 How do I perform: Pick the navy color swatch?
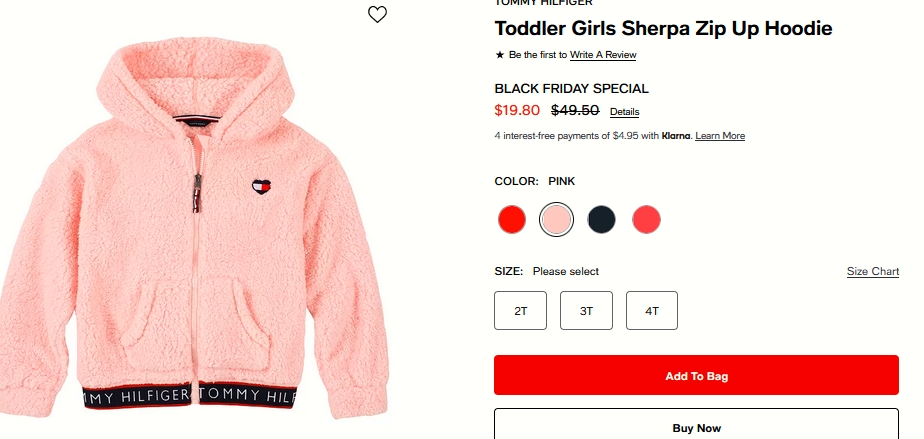pyautogui.click(x=601, y=219)
